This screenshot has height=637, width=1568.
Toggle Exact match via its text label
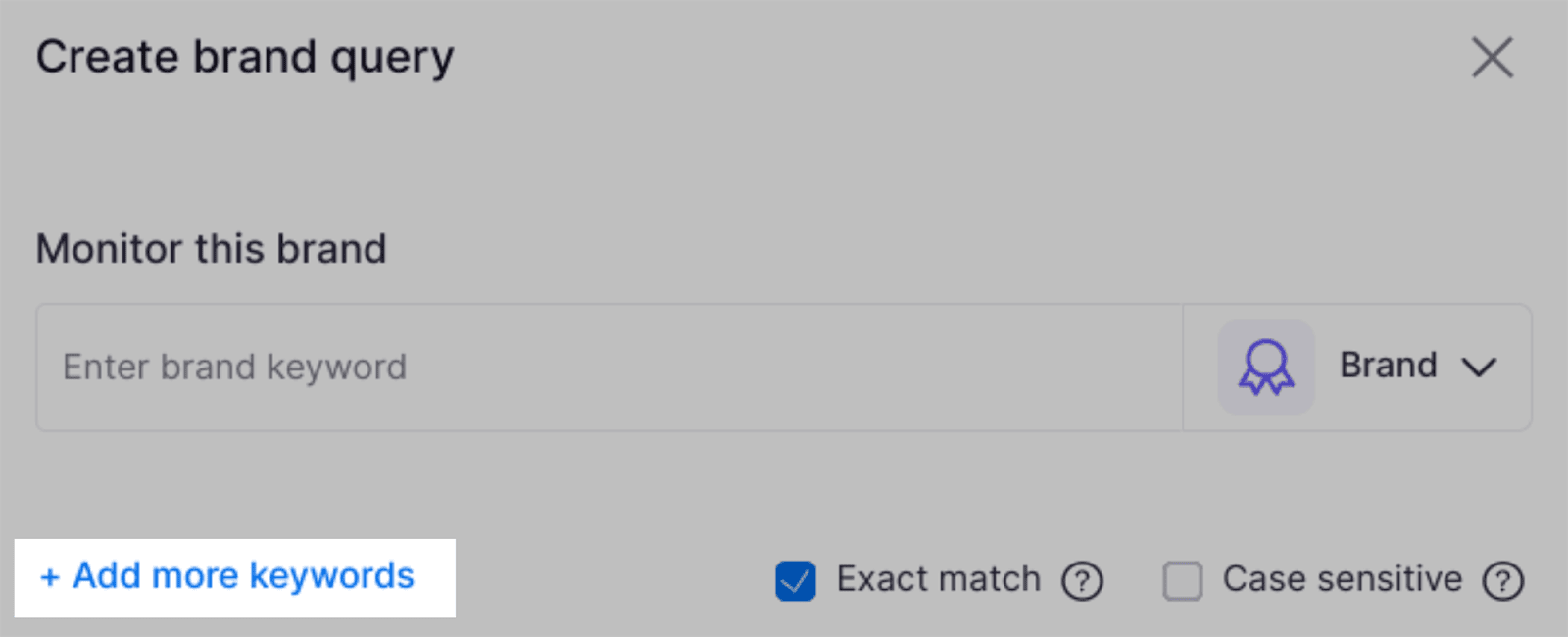(x=938, y=579)
